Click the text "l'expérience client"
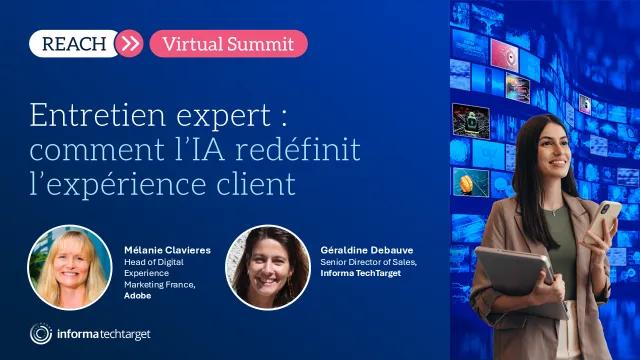 [162, 184]
